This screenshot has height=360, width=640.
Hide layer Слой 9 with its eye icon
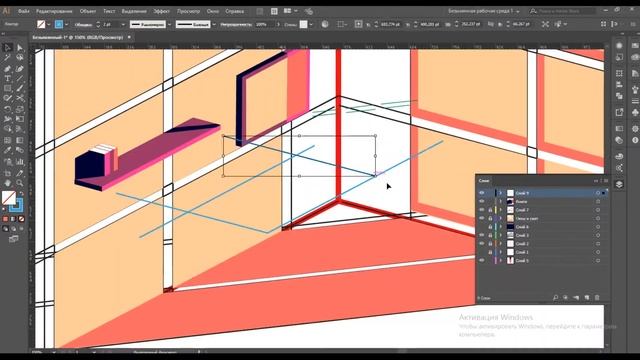[482, 193]
